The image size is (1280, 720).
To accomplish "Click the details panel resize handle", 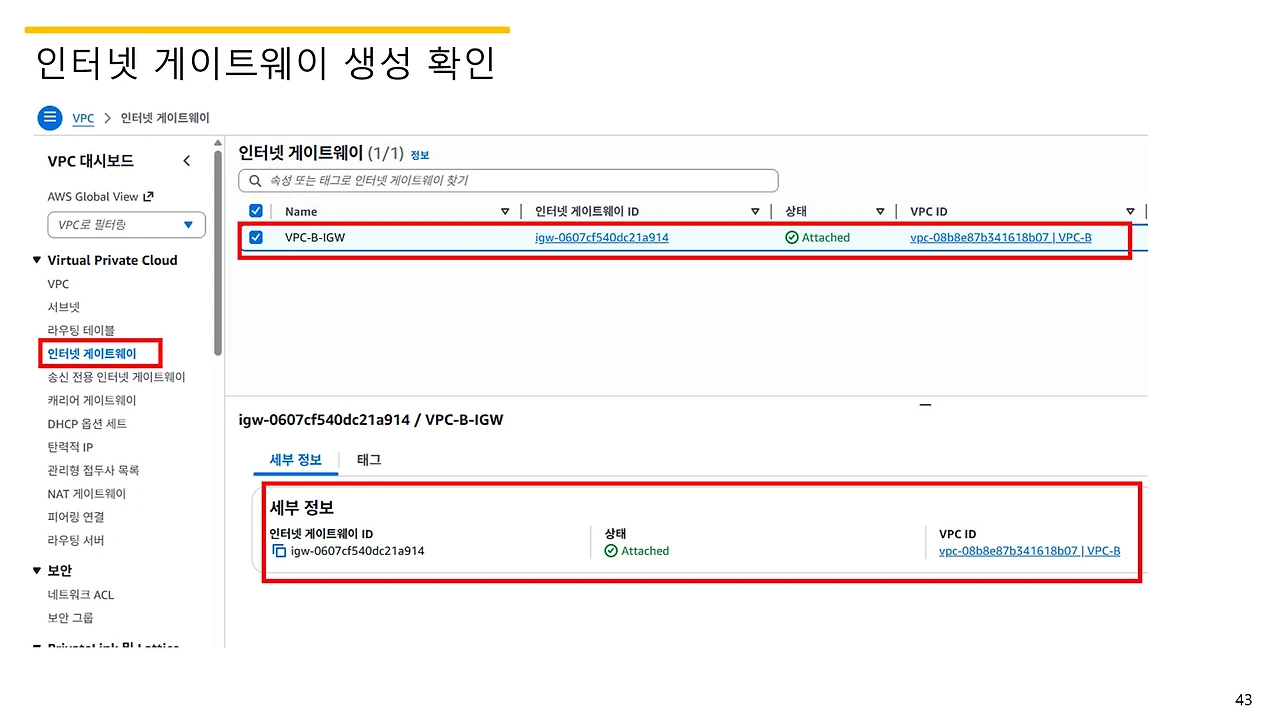I will 925,405.
